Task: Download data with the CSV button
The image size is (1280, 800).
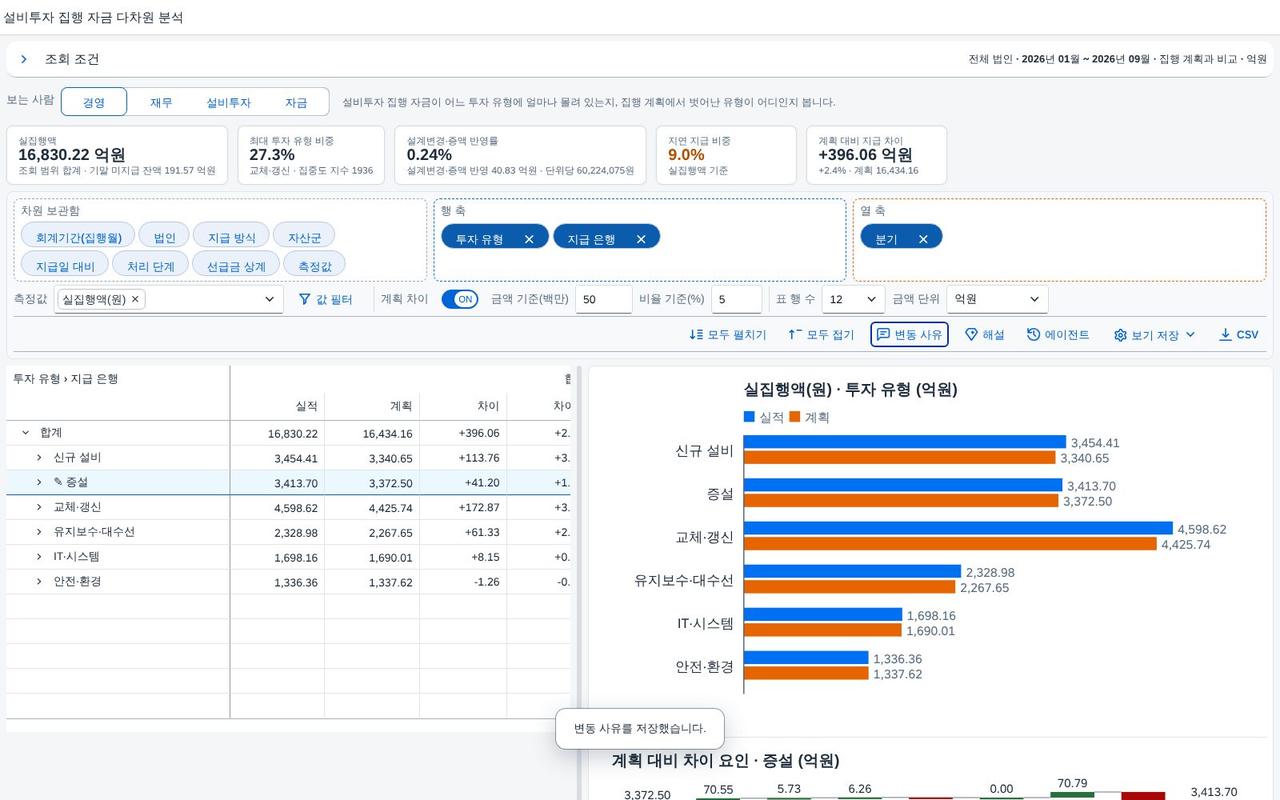Action: pos(1238,335)
